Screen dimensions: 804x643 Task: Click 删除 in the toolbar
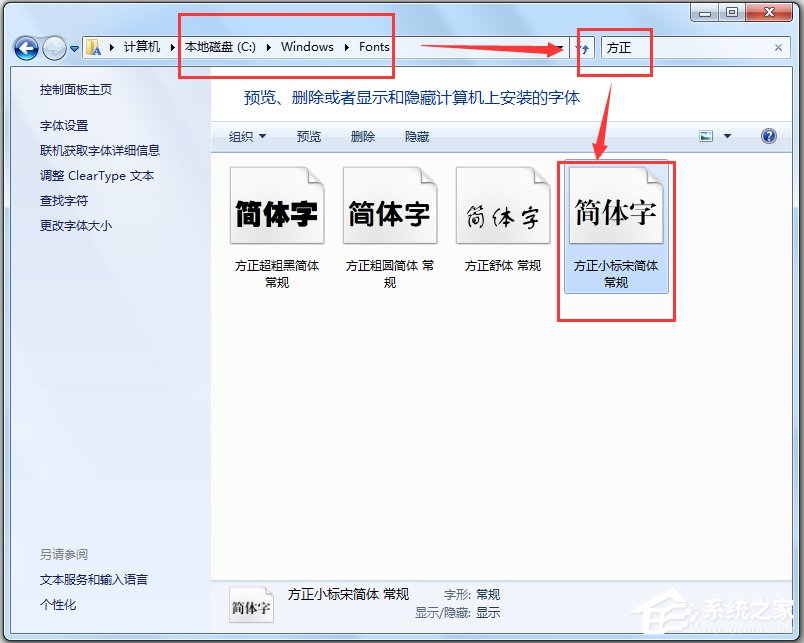point(363,136)
